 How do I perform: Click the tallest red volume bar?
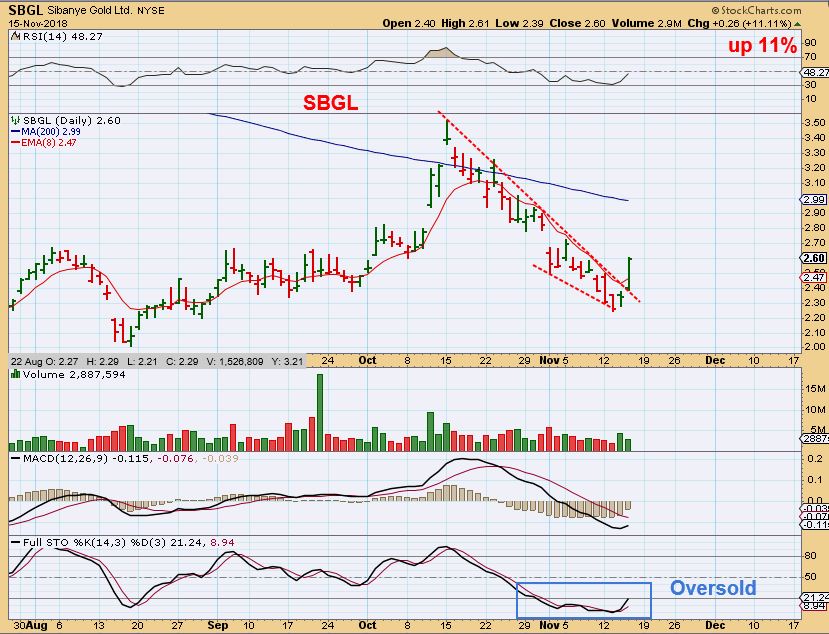coord(312,434)
